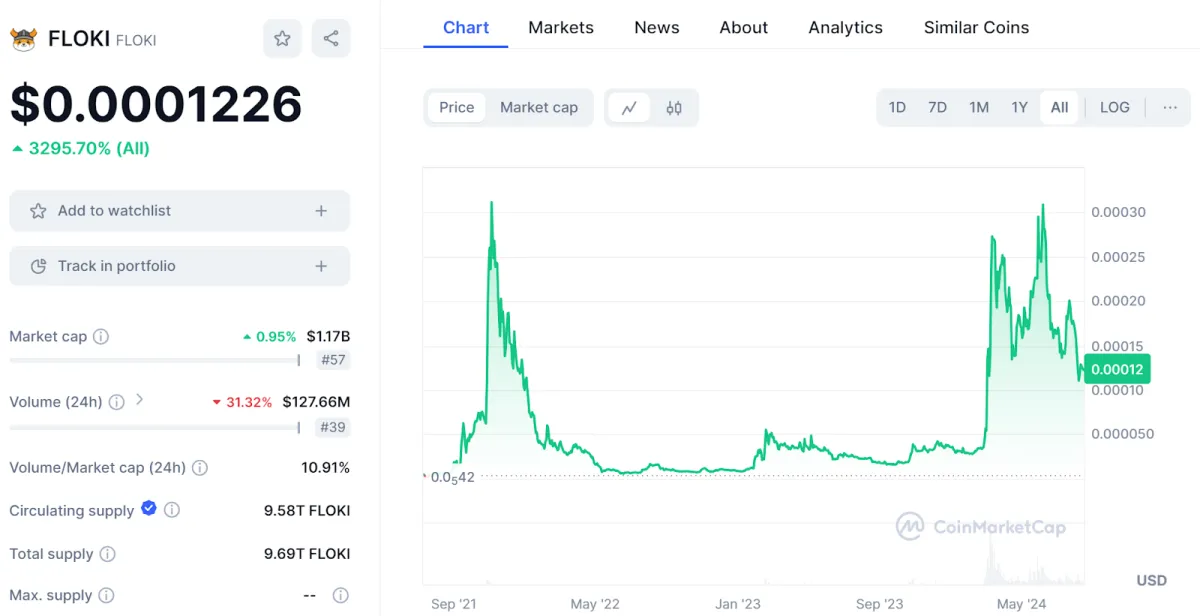1200x616 pixels.
Task: Click the Market cap rank progress bar
Action: [x=155, y=360]
